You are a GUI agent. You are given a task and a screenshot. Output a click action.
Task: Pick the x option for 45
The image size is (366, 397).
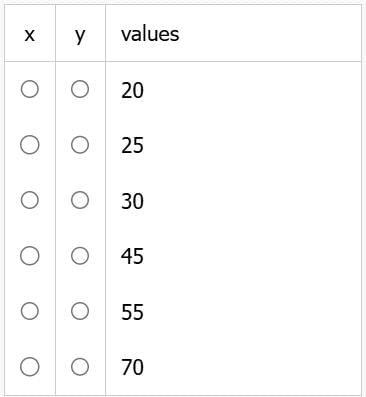coord(30,256)
